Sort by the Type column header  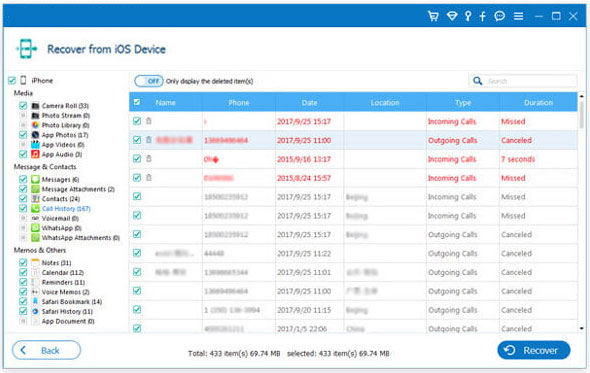[463, 102]
